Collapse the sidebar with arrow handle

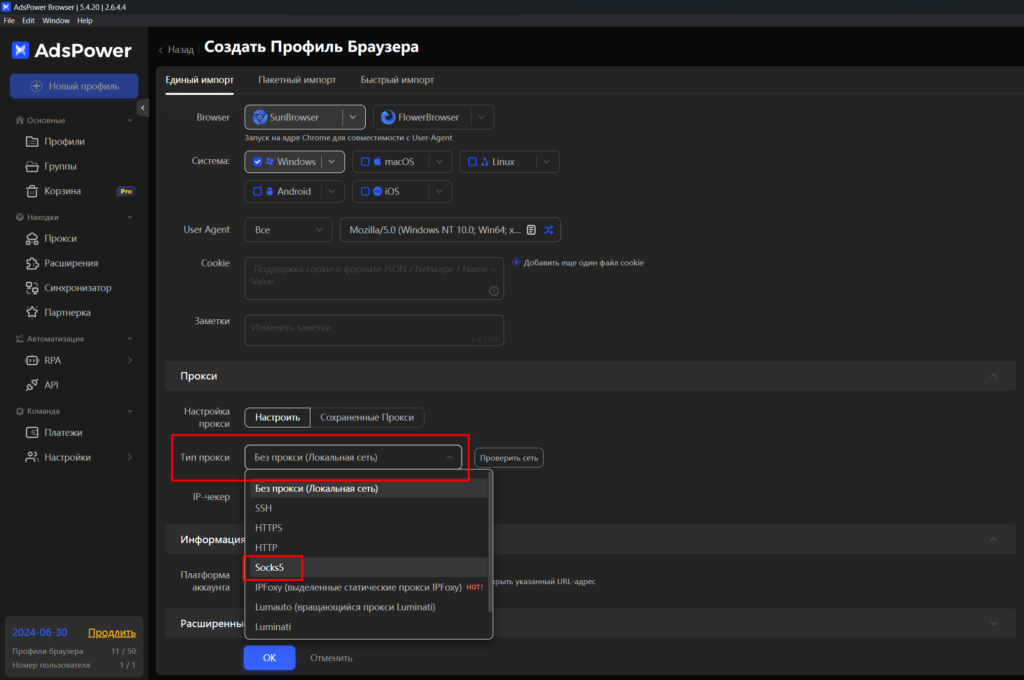click(143, 108)
